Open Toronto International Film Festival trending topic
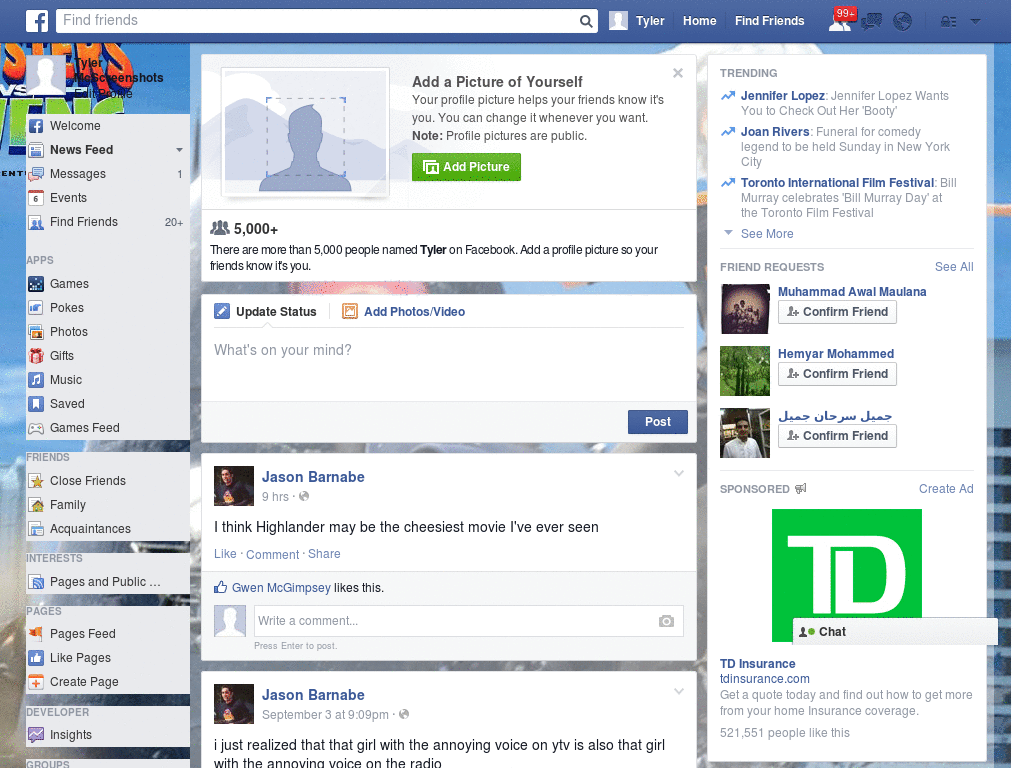The image size is (1024, 768). tap(837, 183)
